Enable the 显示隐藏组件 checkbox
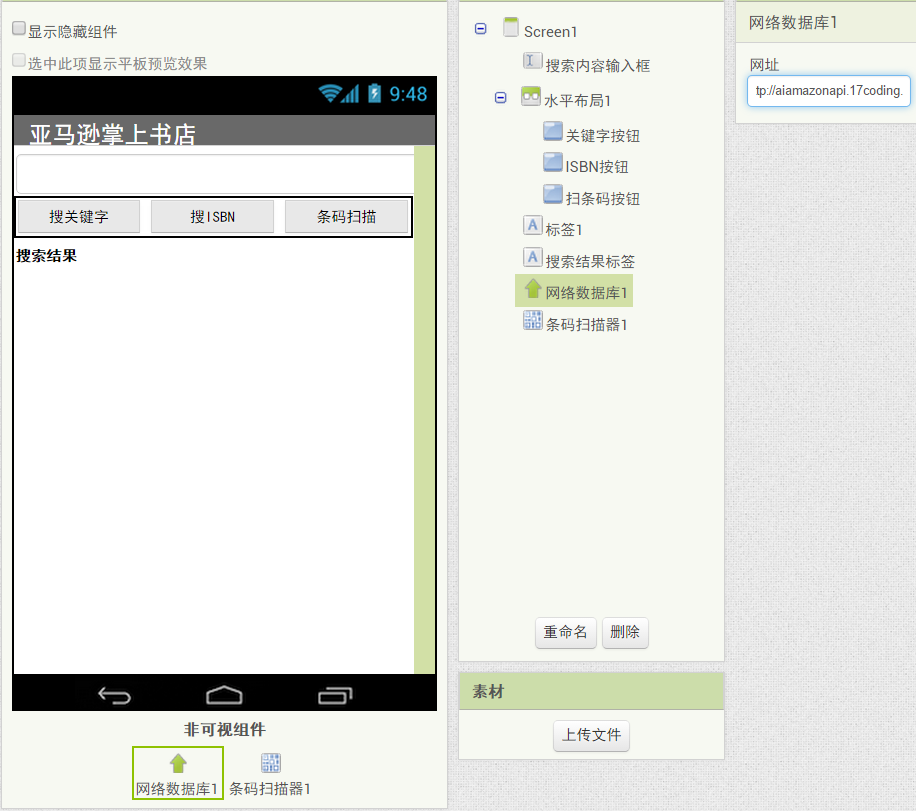This screenshot has width=916, height=811. click(19, 29)
